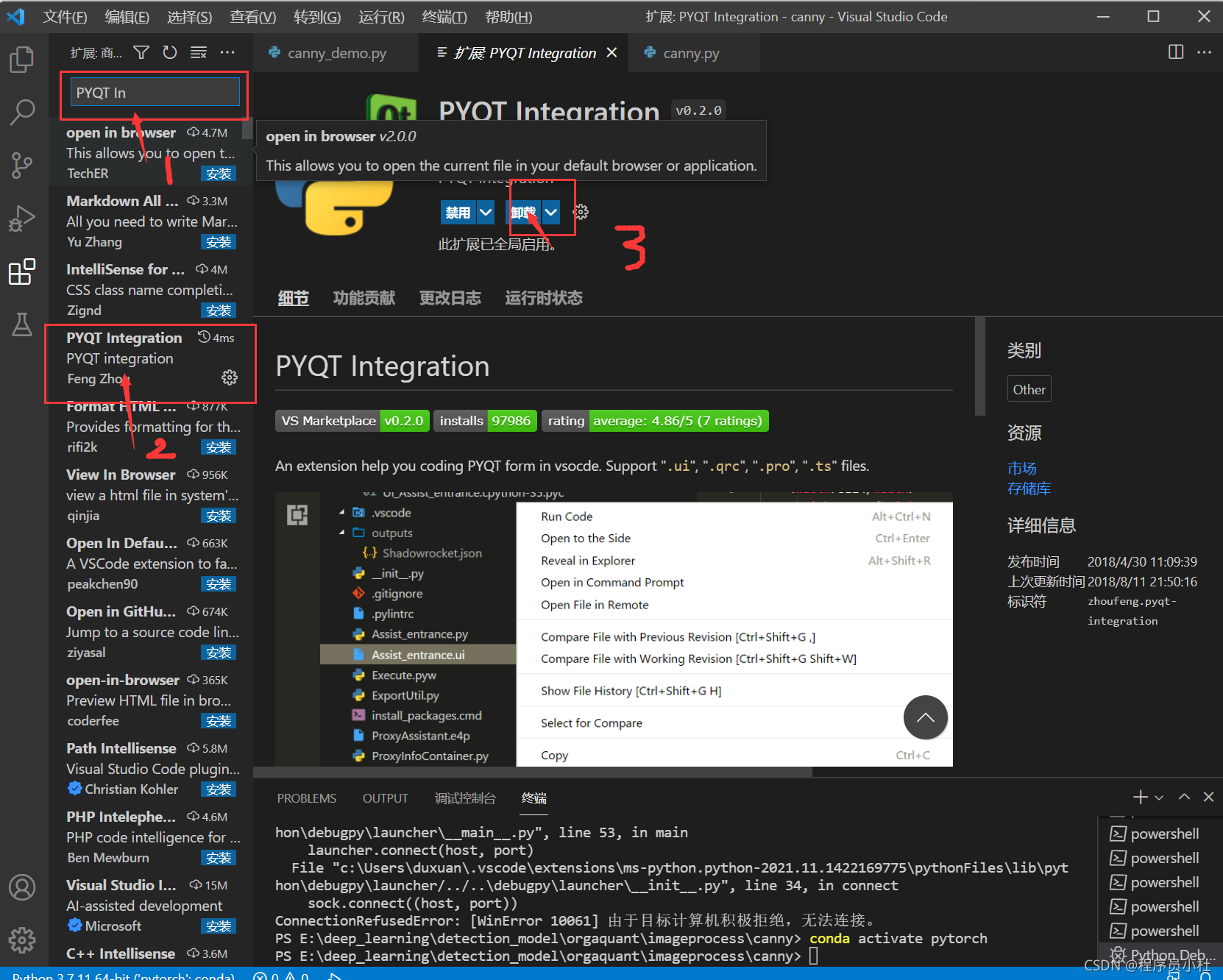This screenshot has width=1223, height=980.
Task: Open the Explorer view in activity bar
Action: 22,59
